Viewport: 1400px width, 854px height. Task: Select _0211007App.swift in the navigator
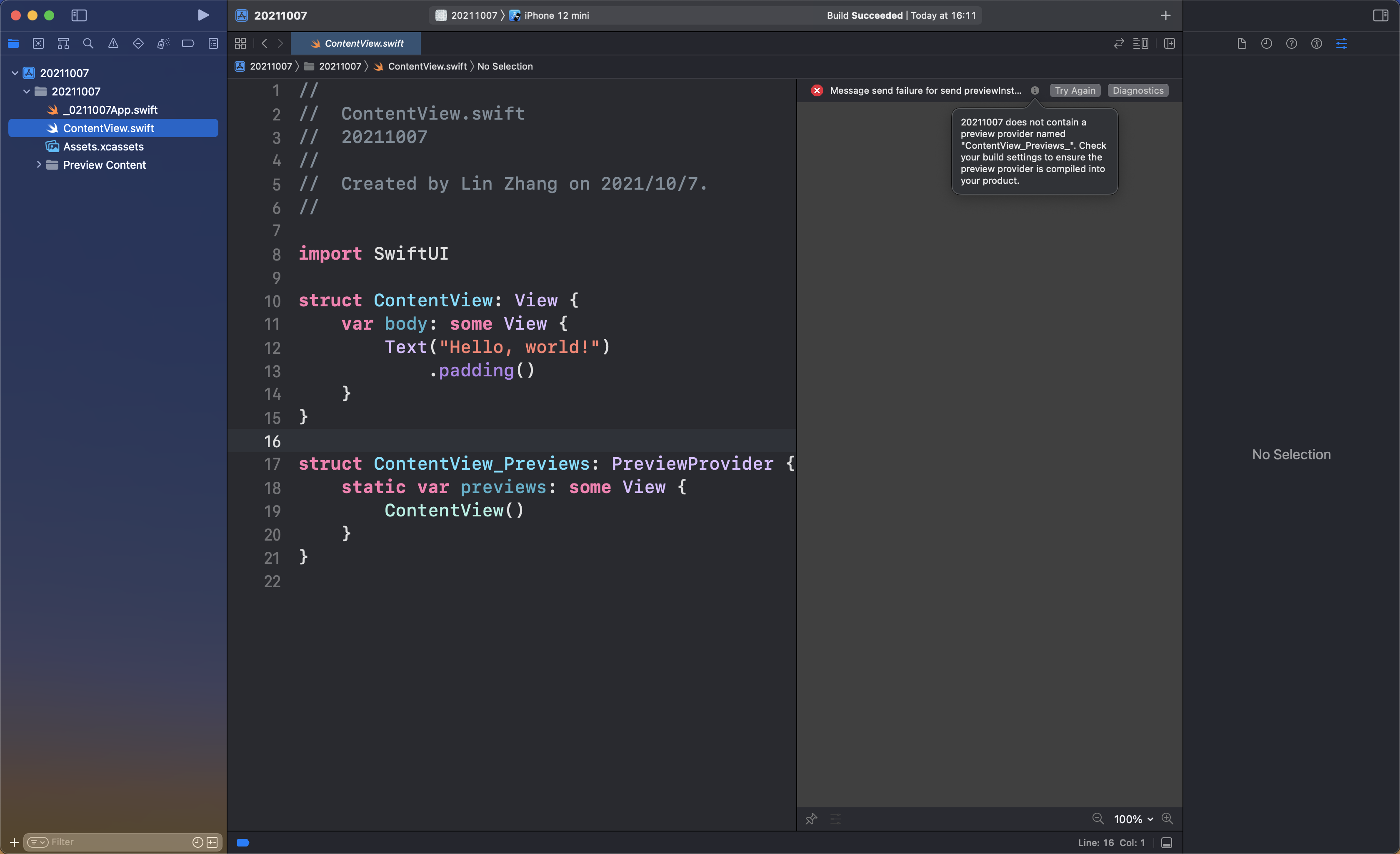coord(110,110)
